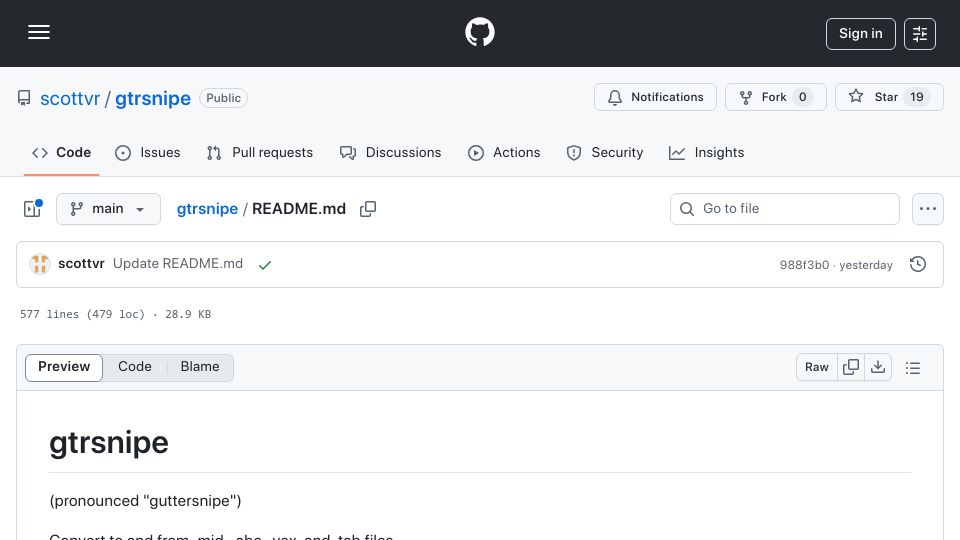The width and height of the screenshot is (960, 540).
Task: Expand the file tree side panel
Action: tap(32, 209)
